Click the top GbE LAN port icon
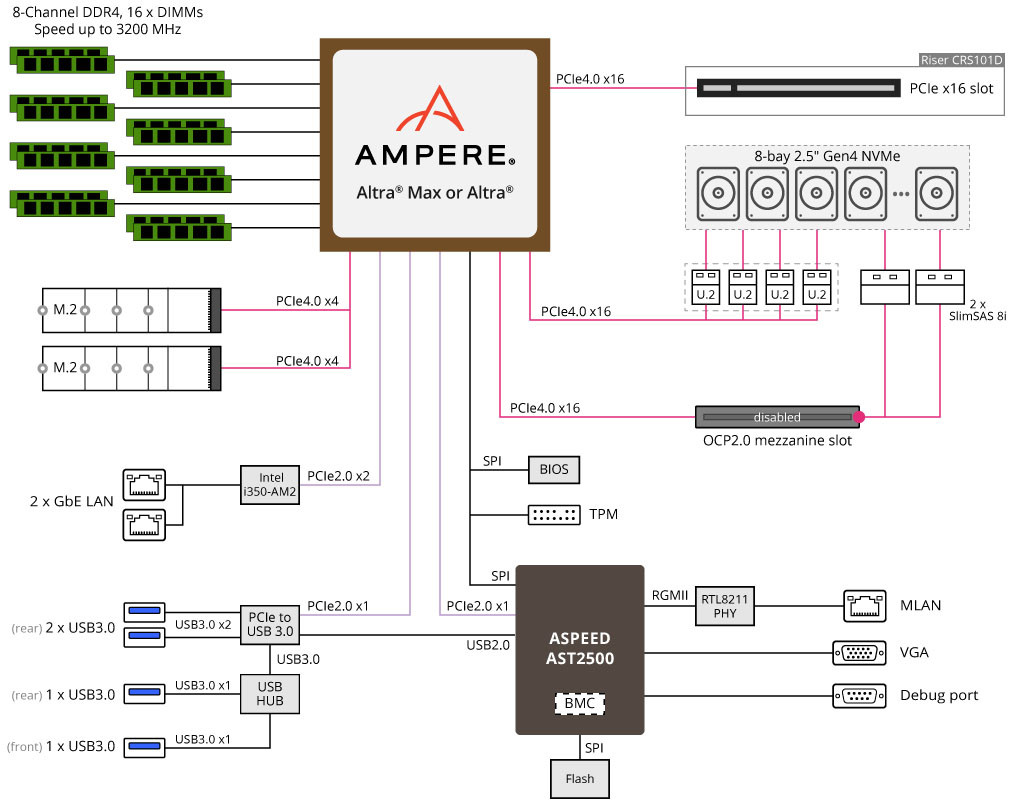Viewport: 1011px width, 805px height. [144, 485]
